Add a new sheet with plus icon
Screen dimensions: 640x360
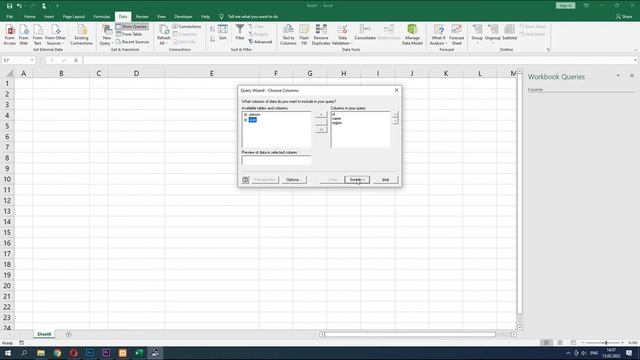coord(69,334)
